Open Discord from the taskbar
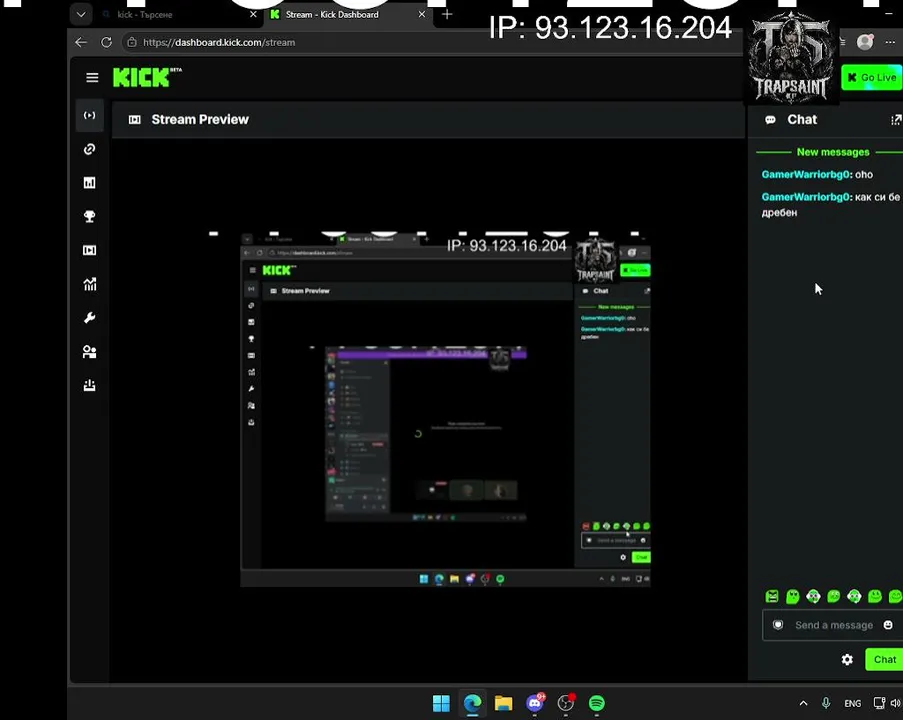This screenshot has height=720, width=903. (535, 703)
